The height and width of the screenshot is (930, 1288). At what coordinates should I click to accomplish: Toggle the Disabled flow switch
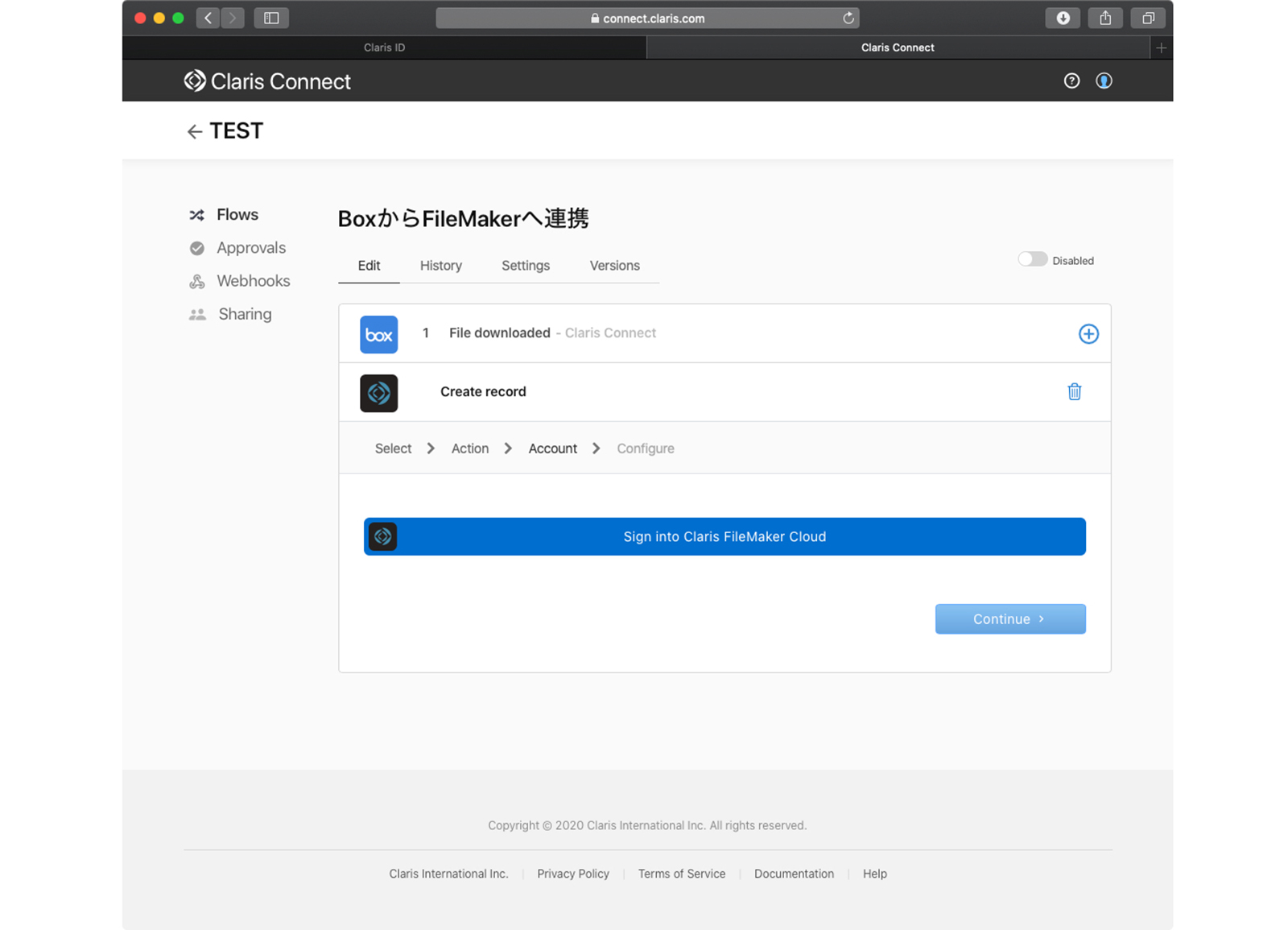[x=1032, y=259]
